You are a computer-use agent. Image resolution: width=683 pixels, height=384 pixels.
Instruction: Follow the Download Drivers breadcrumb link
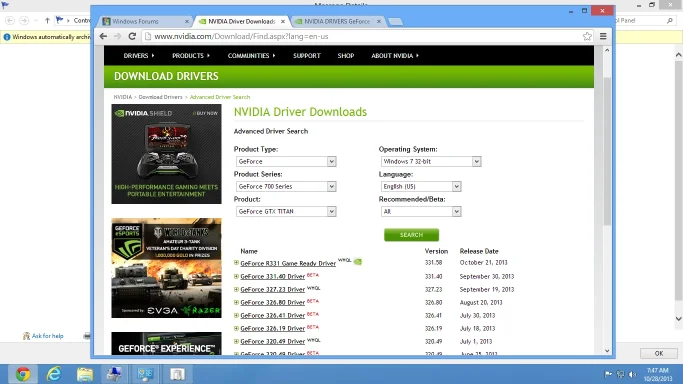160,97
